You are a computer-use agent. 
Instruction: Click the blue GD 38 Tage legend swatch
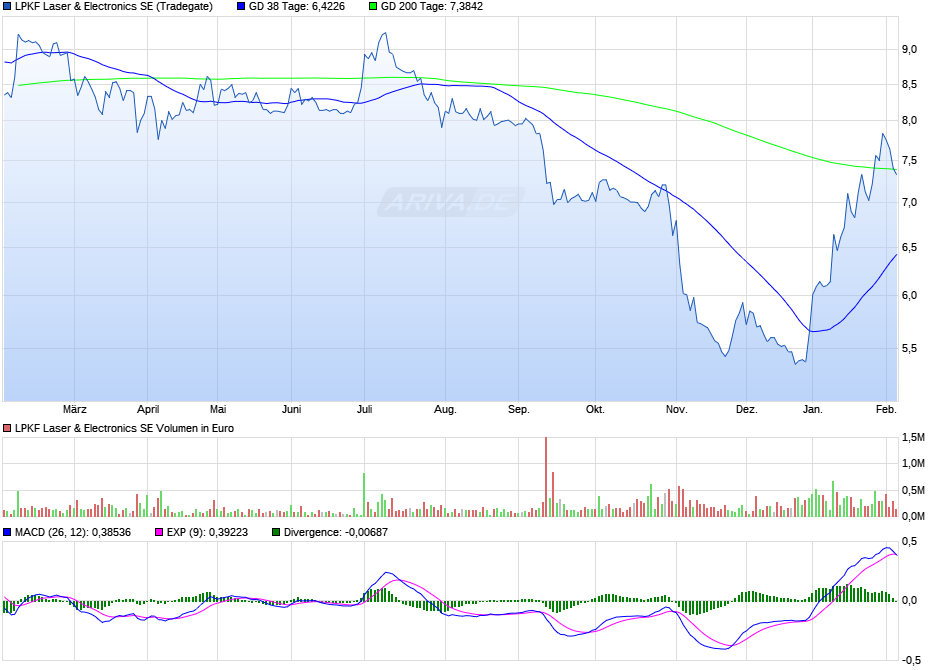pyautogui.click(x=241, y=7)
